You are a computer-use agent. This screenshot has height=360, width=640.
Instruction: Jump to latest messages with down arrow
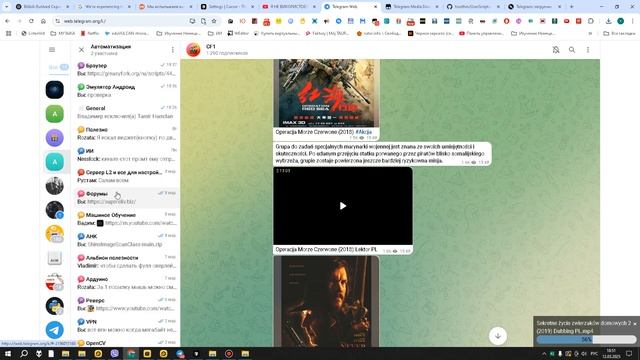click(498, 336)
